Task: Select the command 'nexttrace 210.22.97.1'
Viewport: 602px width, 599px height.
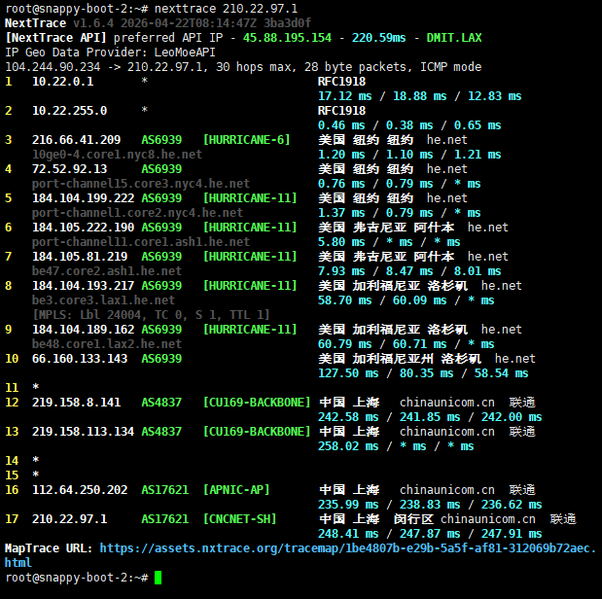Action: tap(226, 8)
